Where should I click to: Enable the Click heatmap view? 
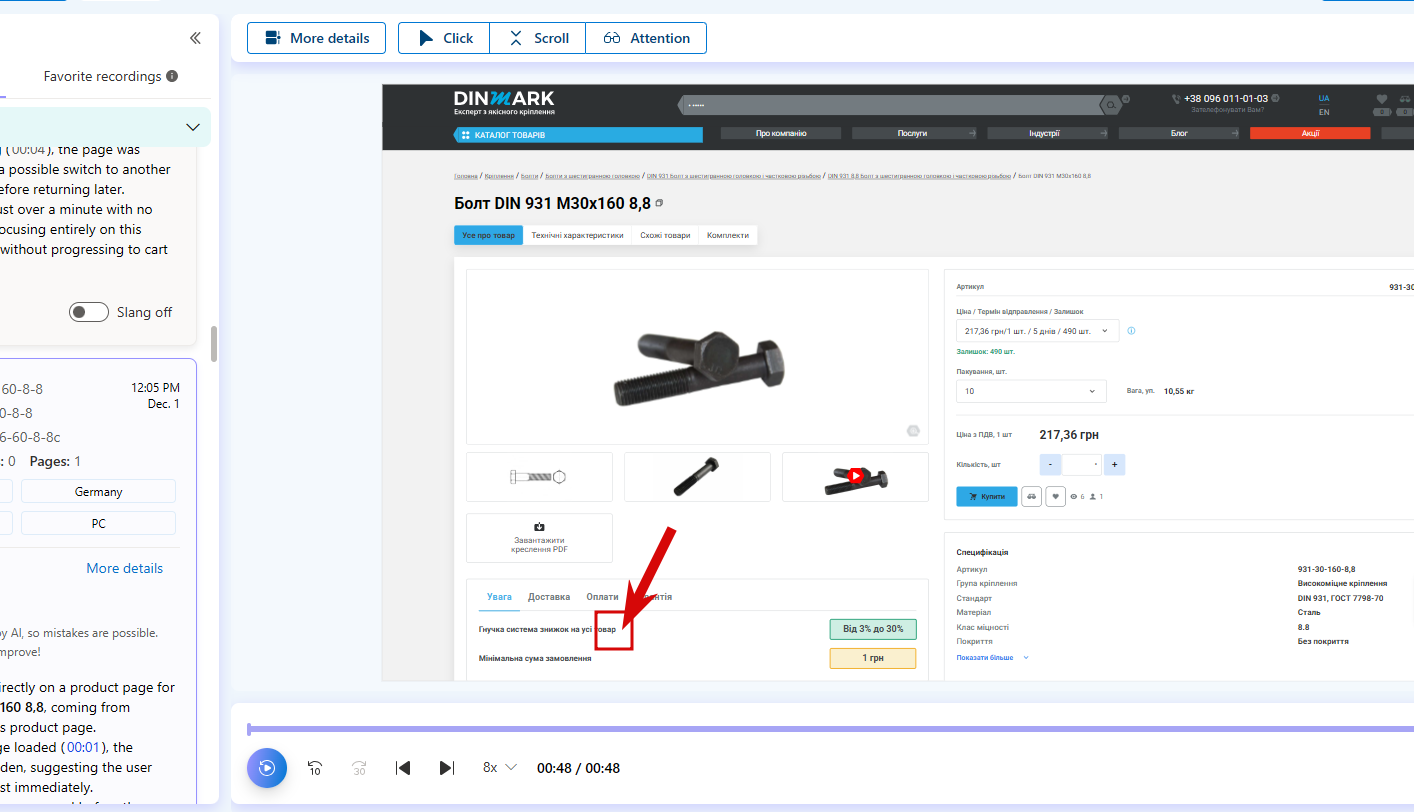444,38
